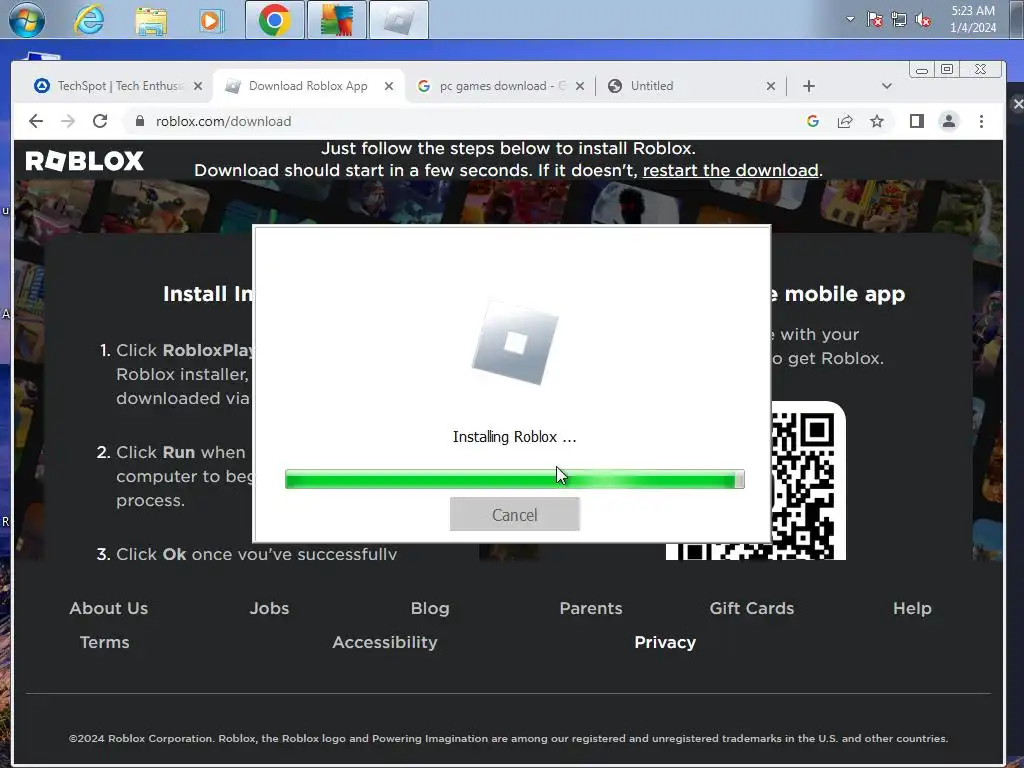
Task: Open the Windows Start menu orb
Action: 27,20
